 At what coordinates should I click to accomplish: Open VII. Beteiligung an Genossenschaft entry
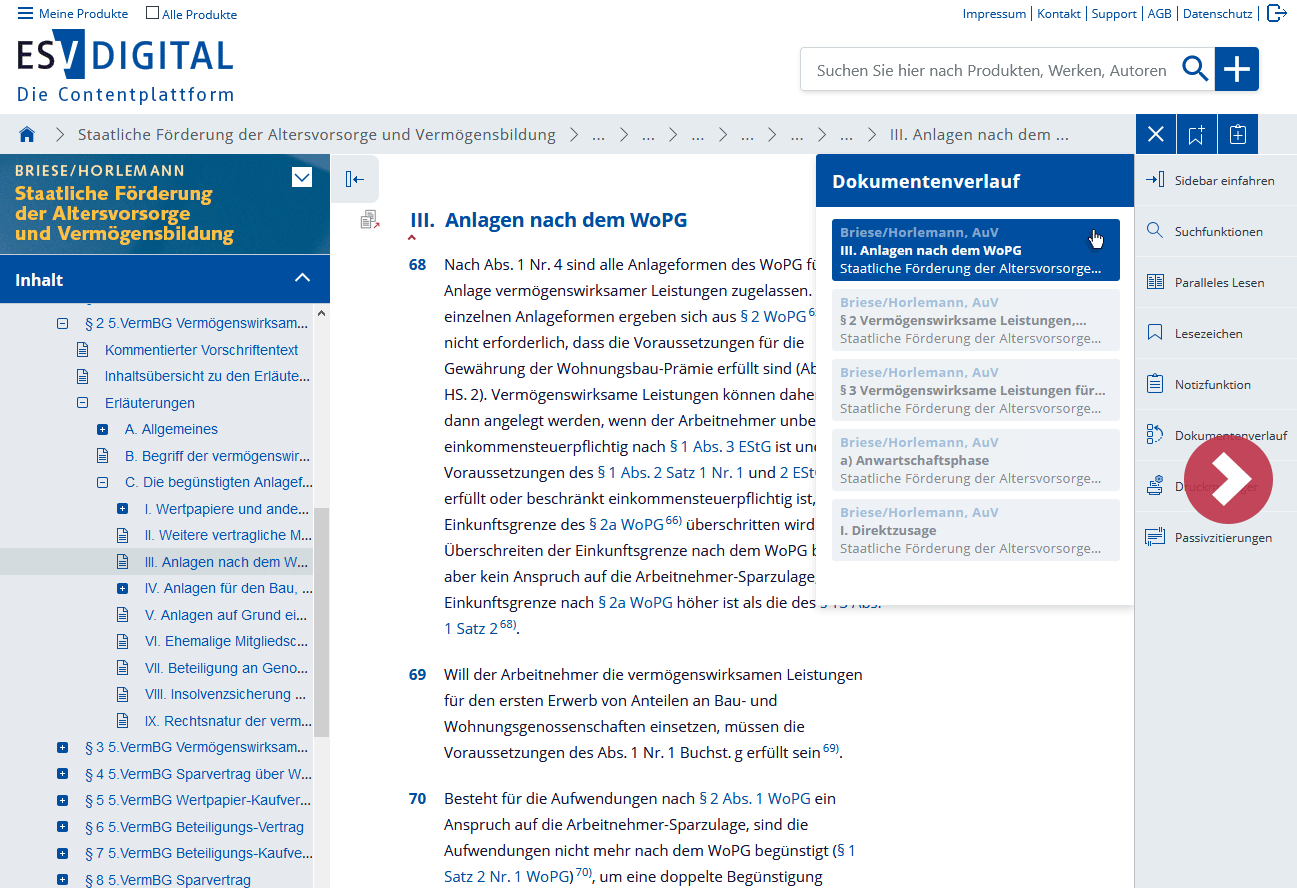pyautogui.click(x=228, y=668)
